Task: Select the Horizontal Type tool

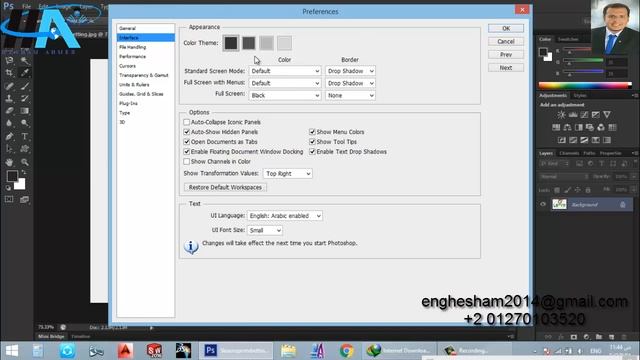Action: (x=25, y=136)
